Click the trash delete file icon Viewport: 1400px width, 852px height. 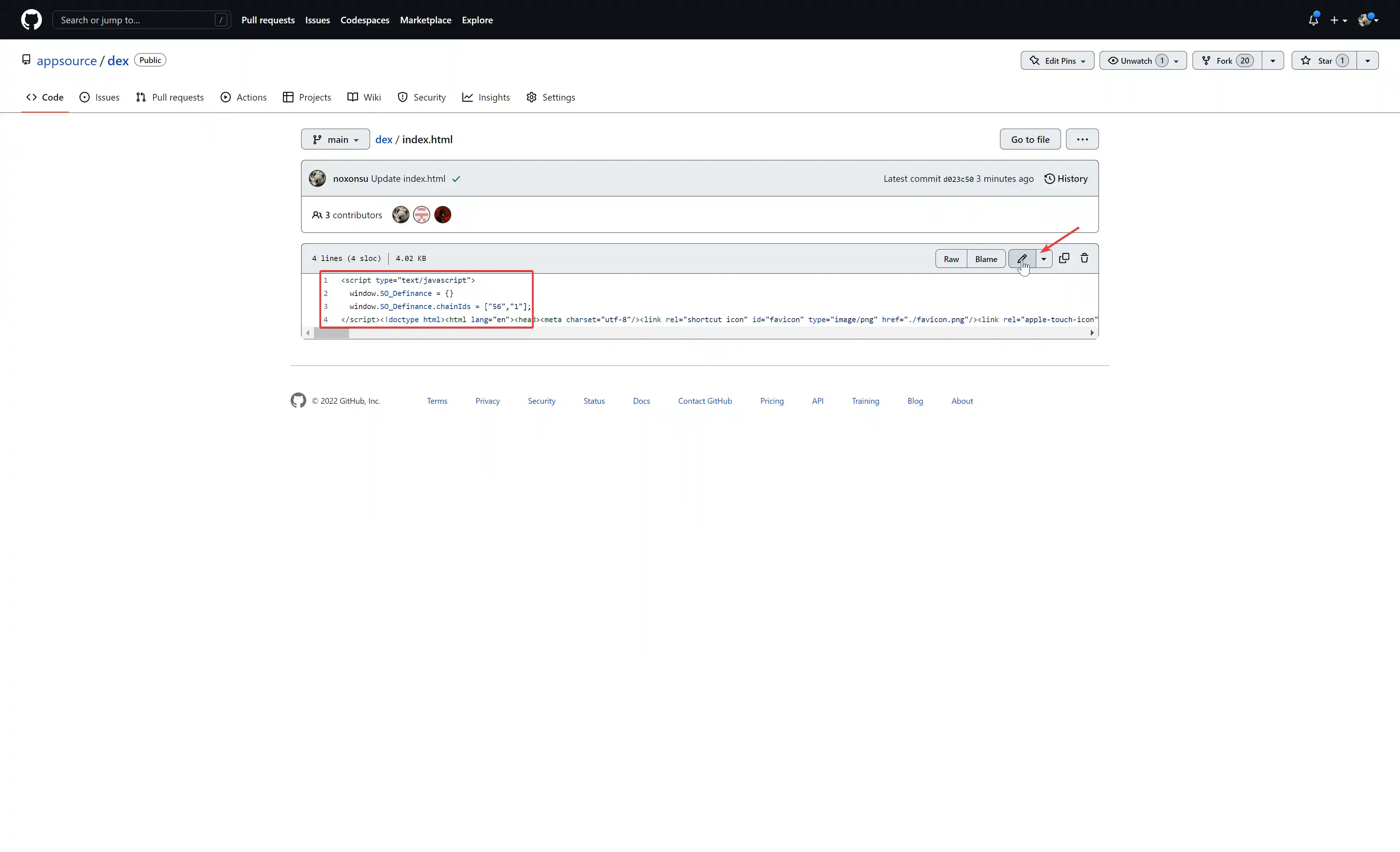click(1084, 258)
